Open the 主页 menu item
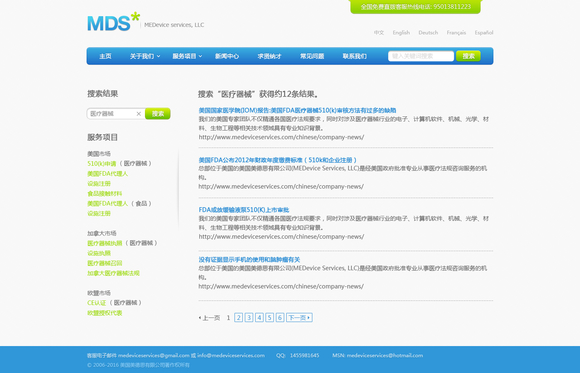 105,56
